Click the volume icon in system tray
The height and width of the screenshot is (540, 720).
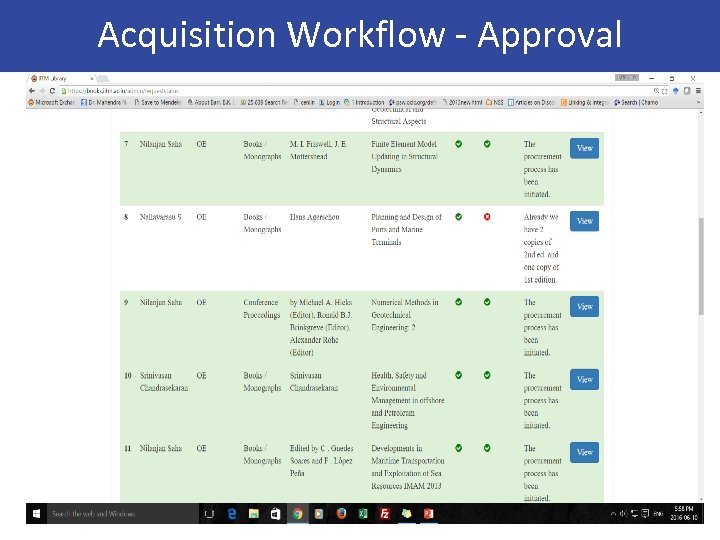point(624,514)
